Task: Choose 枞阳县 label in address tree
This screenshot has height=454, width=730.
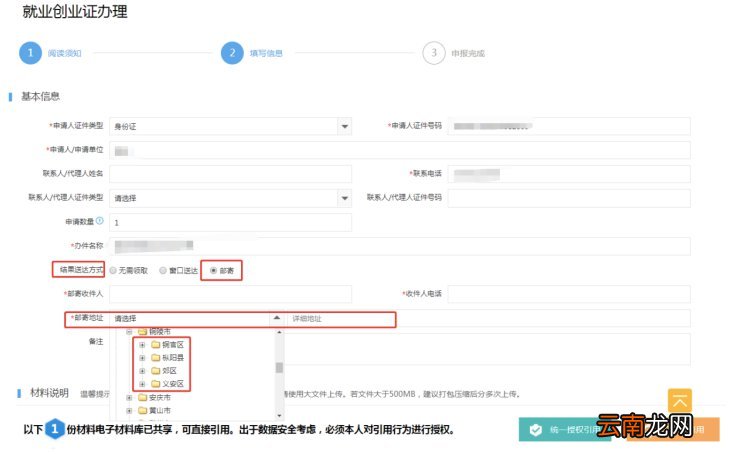Action: click(x=173, y=358)
